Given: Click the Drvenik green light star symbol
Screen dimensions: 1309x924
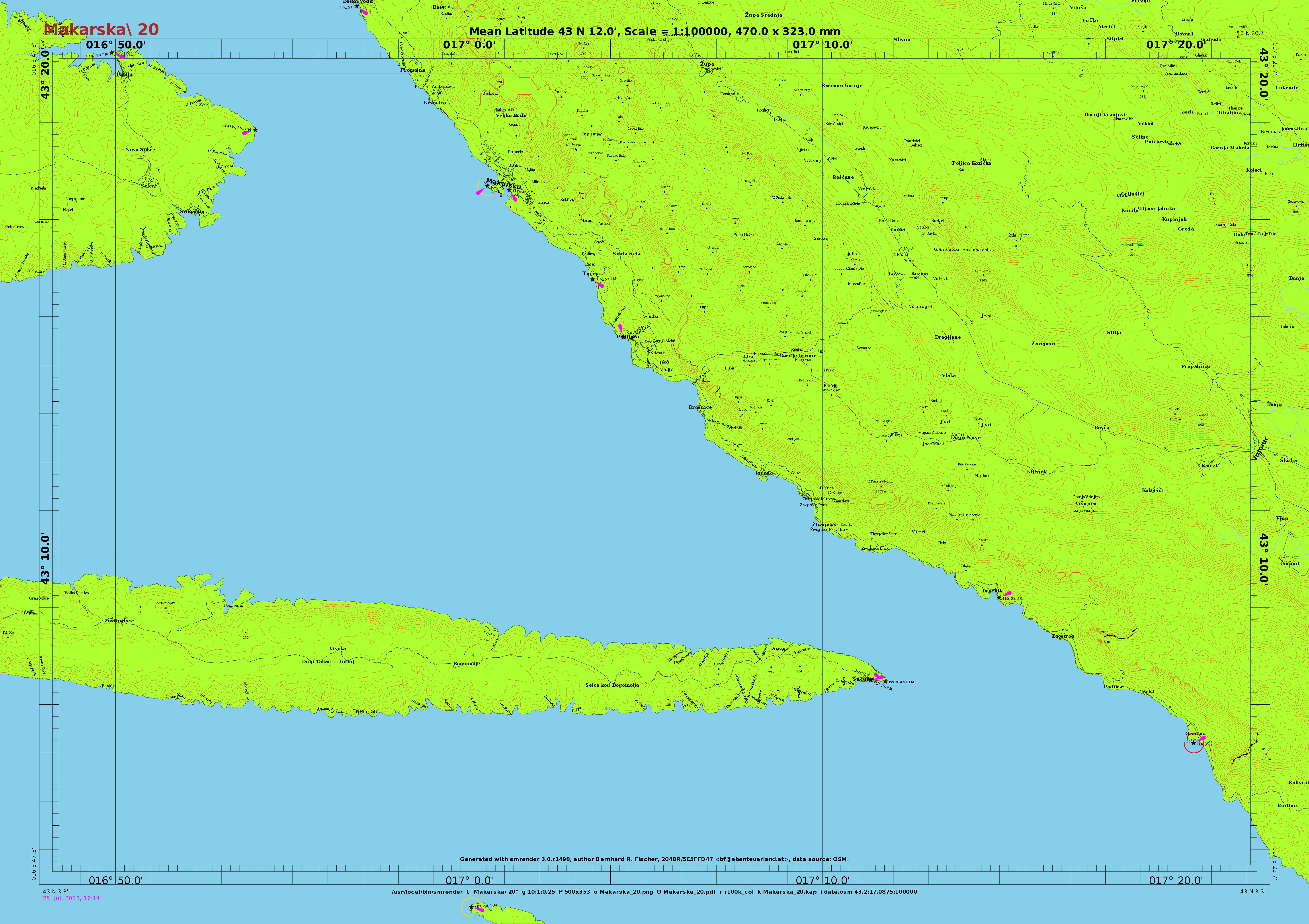Looking at the screenshot, I should coord(999,598).
